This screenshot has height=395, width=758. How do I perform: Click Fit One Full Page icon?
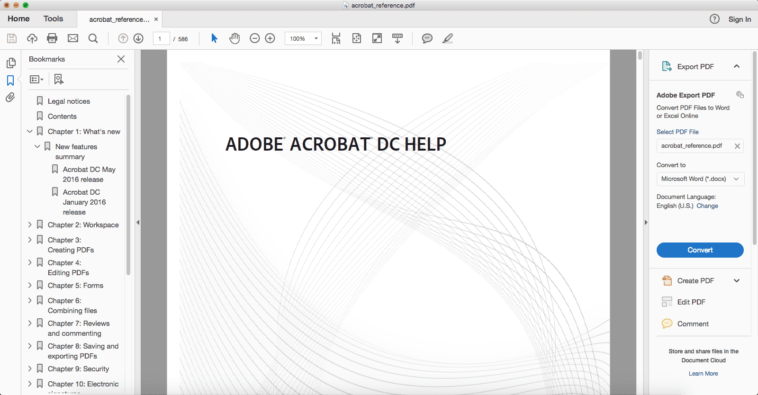click(x=356, y=38)
